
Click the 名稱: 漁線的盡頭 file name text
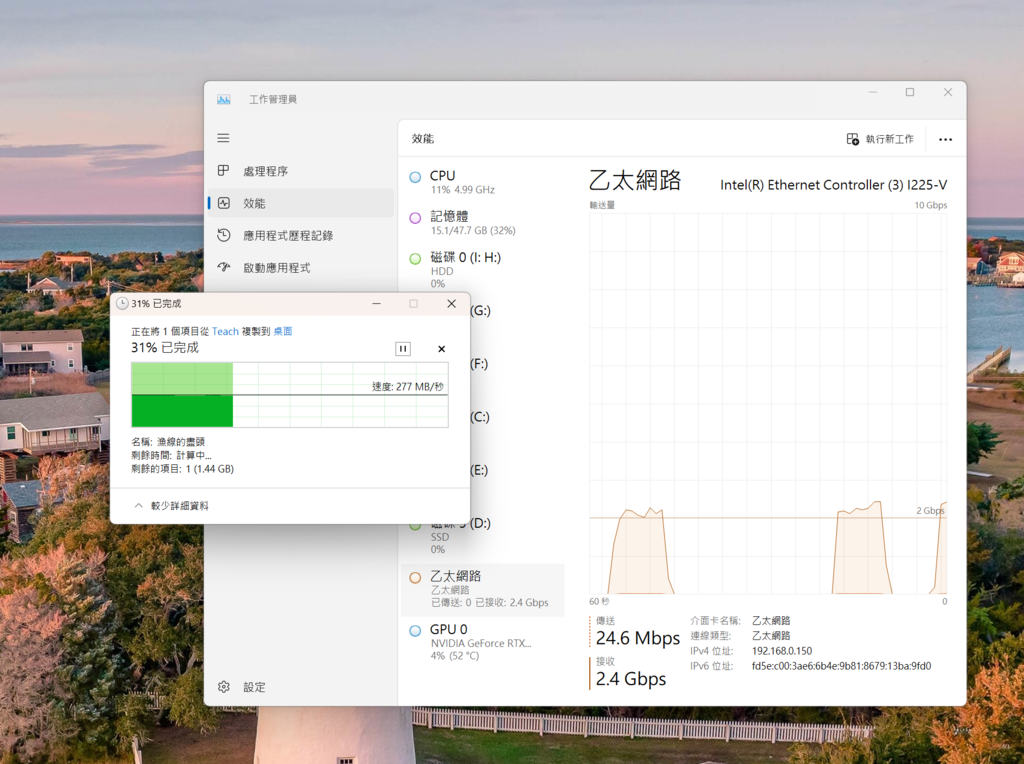click(168, 442)
